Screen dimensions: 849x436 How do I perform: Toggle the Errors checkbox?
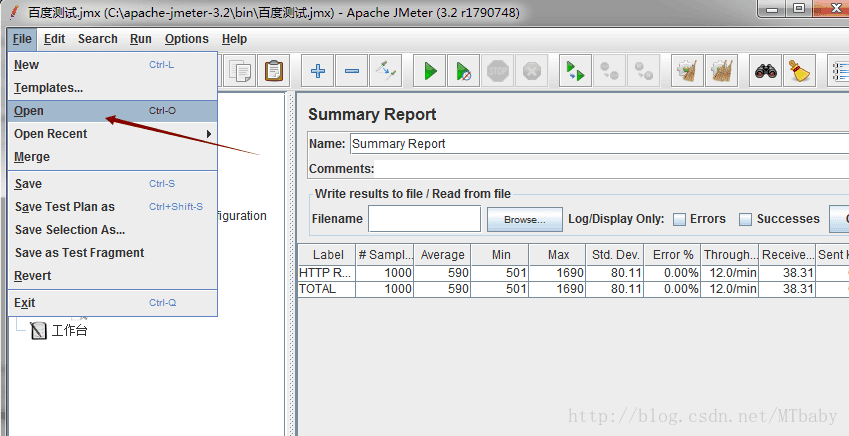click(679, 219)
